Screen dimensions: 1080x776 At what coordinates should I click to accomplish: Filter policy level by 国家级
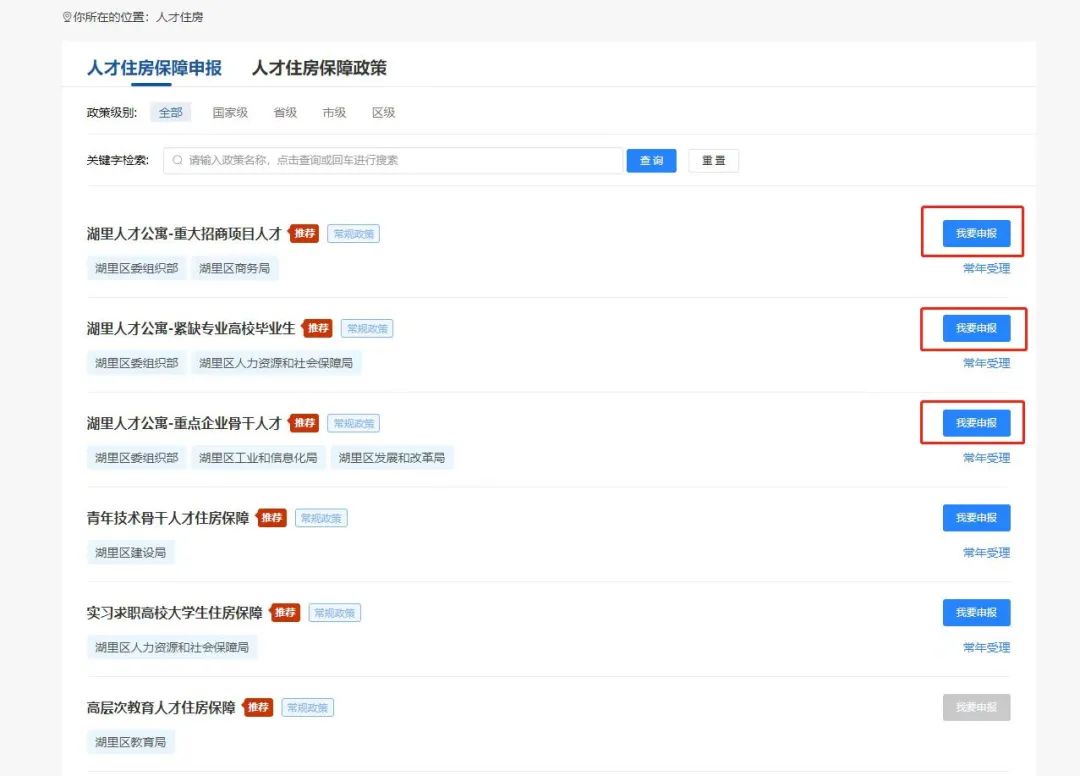pyautogui.click(x=230, y=113)
